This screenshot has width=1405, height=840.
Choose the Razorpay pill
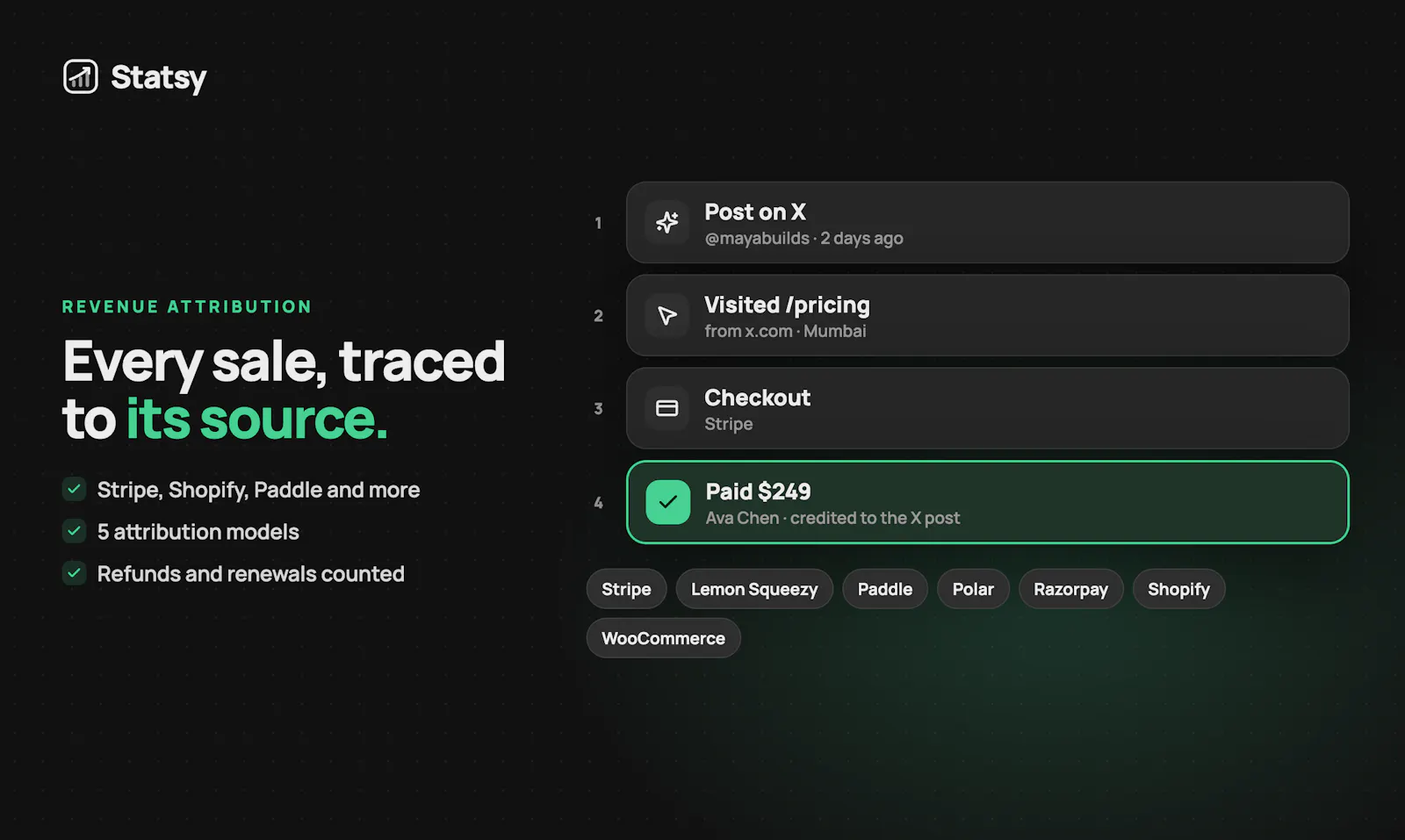1070,589
